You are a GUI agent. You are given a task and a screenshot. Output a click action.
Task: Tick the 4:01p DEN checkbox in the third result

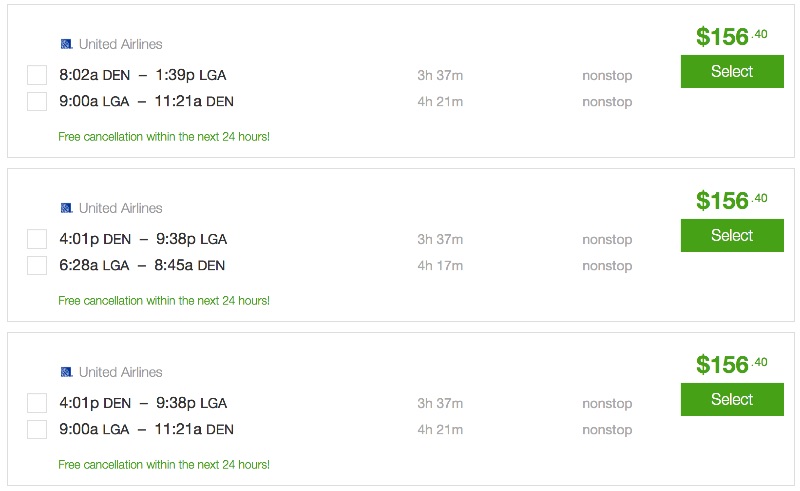coord(37,403)
